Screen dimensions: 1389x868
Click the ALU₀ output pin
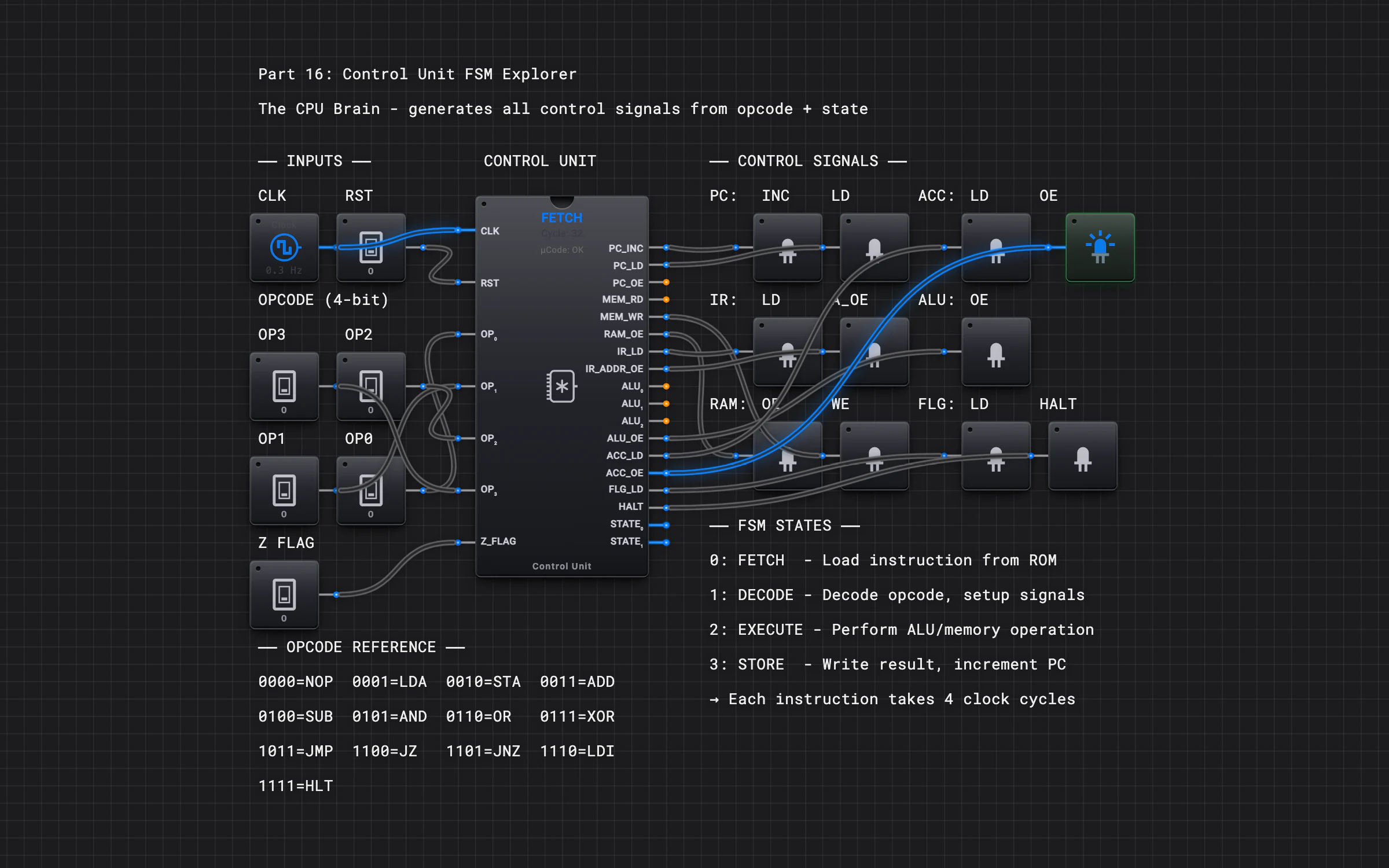pos(666,386)
